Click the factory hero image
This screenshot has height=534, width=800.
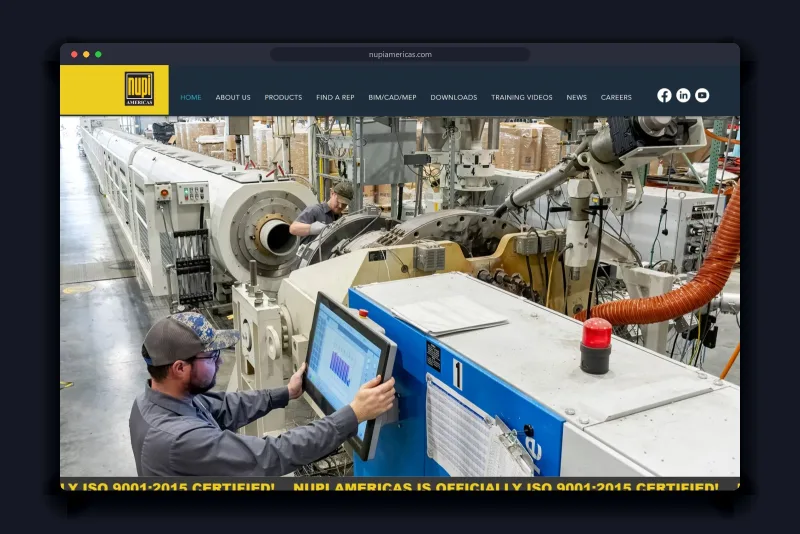pos(400,297)
